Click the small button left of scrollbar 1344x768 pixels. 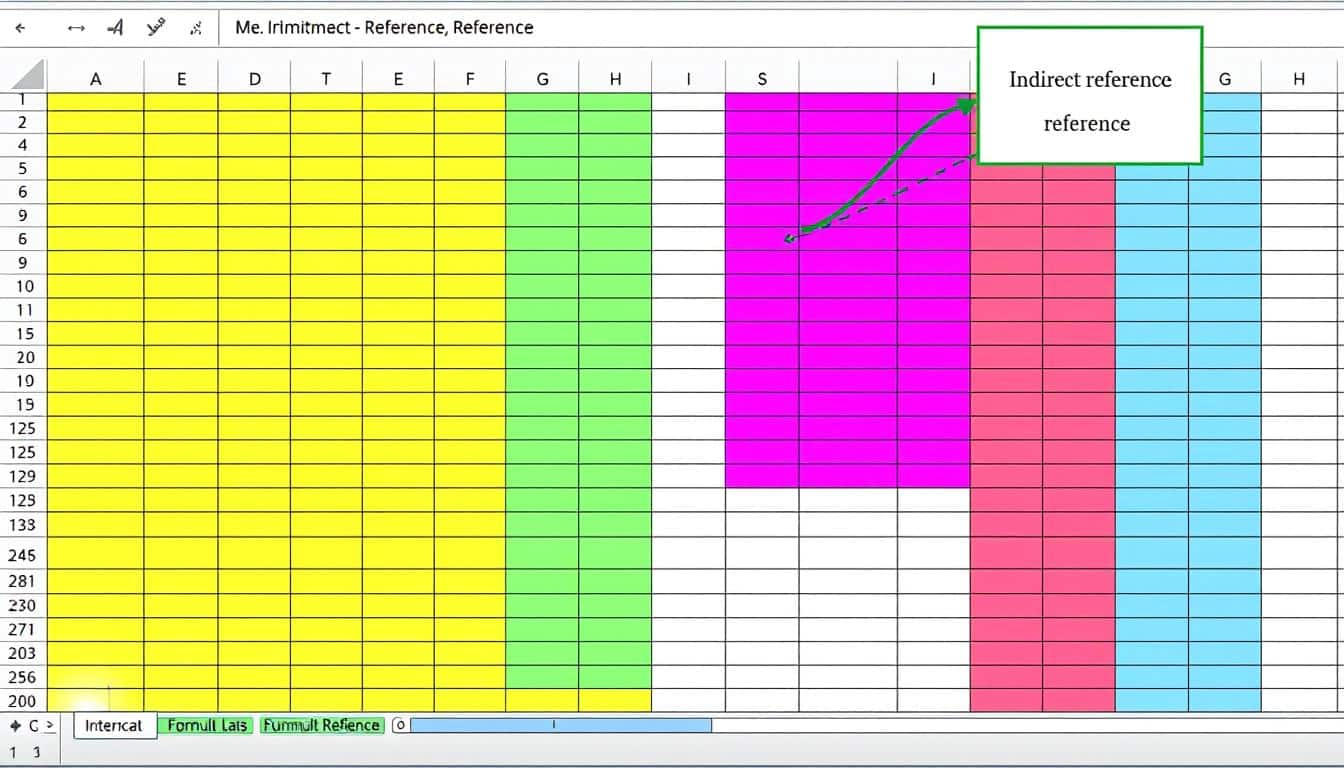399,725
